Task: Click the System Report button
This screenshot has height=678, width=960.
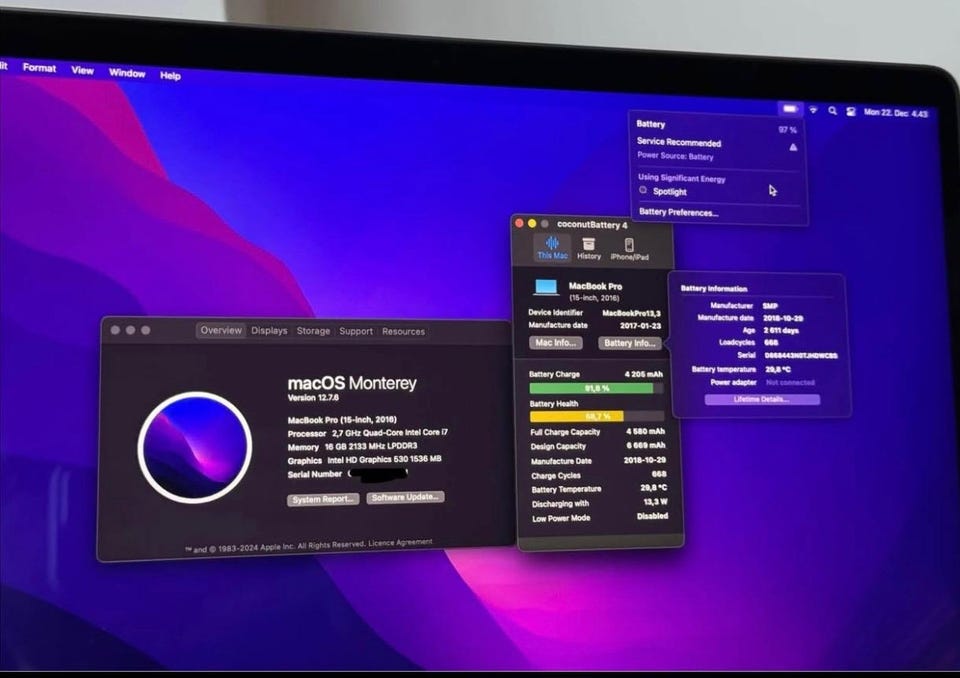Action: pyautogui.click(x=323, y=499)
